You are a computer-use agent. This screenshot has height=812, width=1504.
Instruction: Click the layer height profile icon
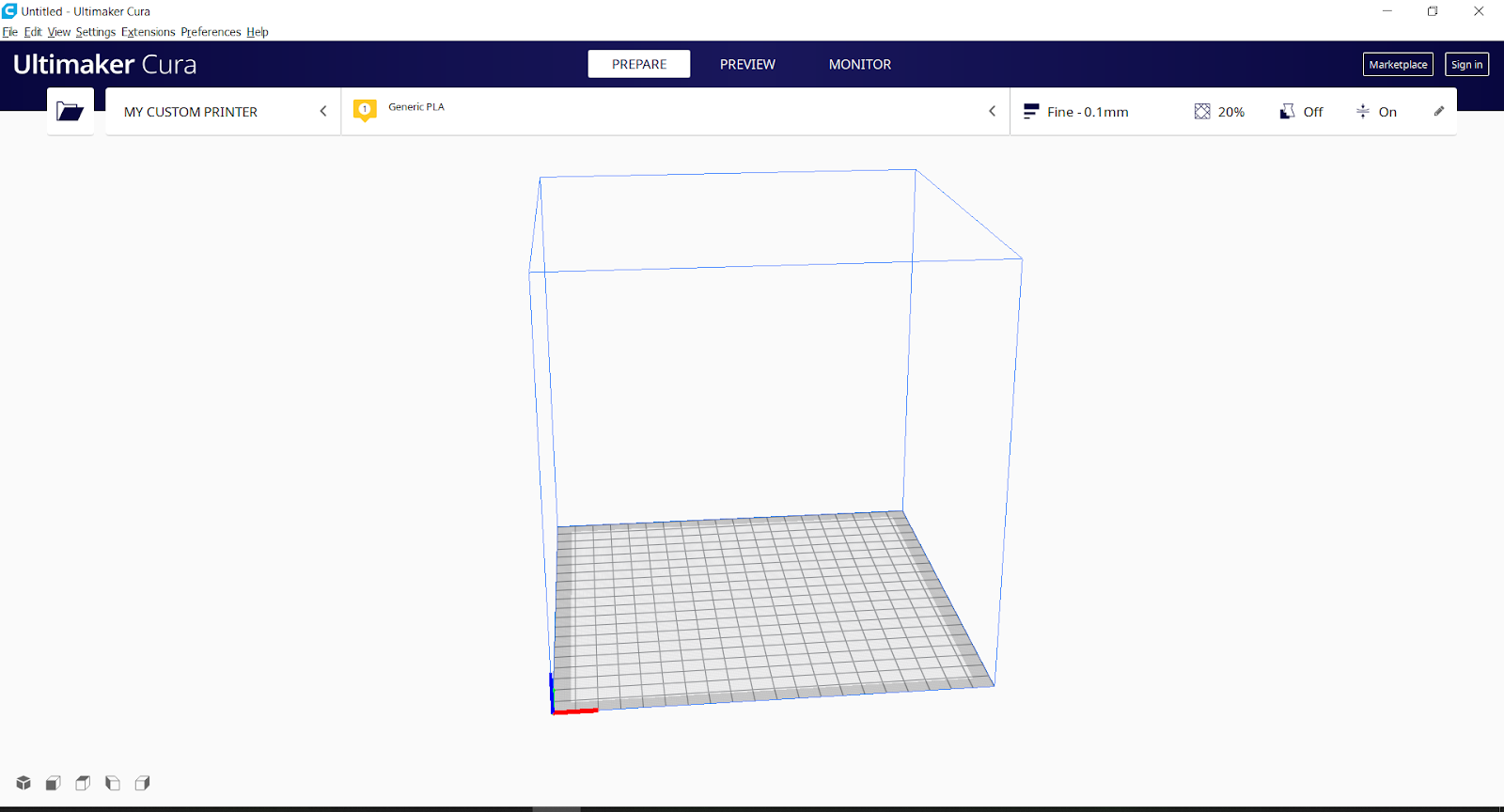pyautogui.click(x=1031, y=112)
